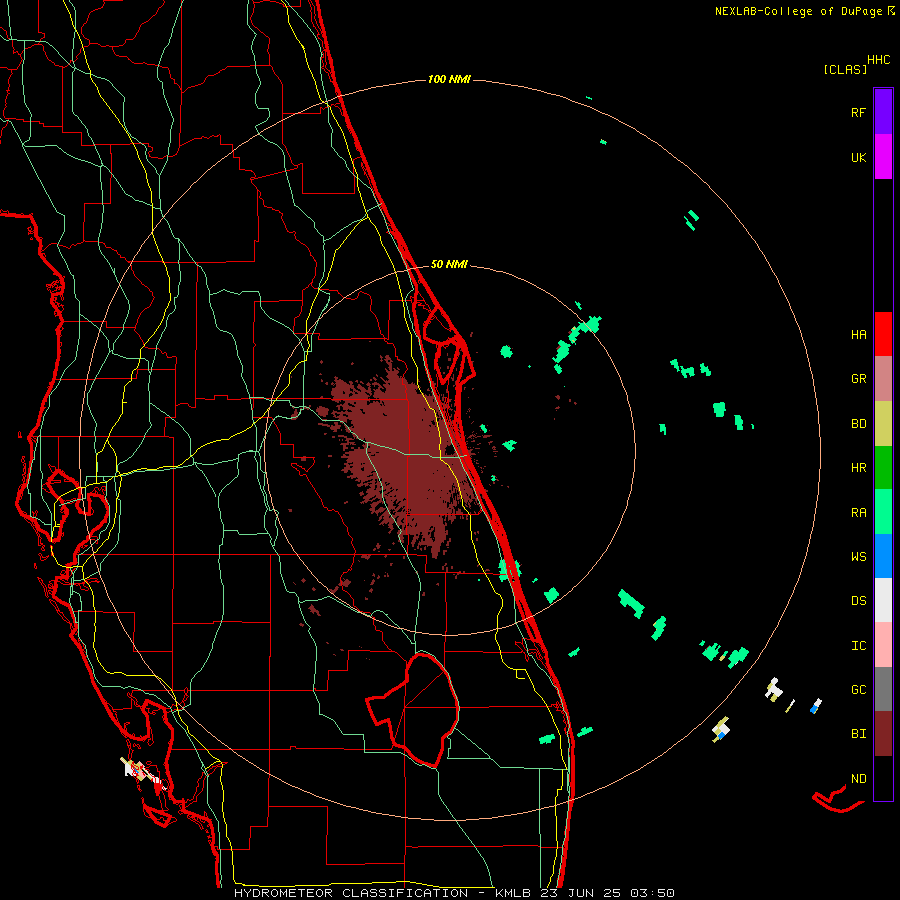Image resolution: width=900 pixels, height=900 pixels.
Task: Click the 100 NMI range ring label
Action: click(x=449, y=79)
